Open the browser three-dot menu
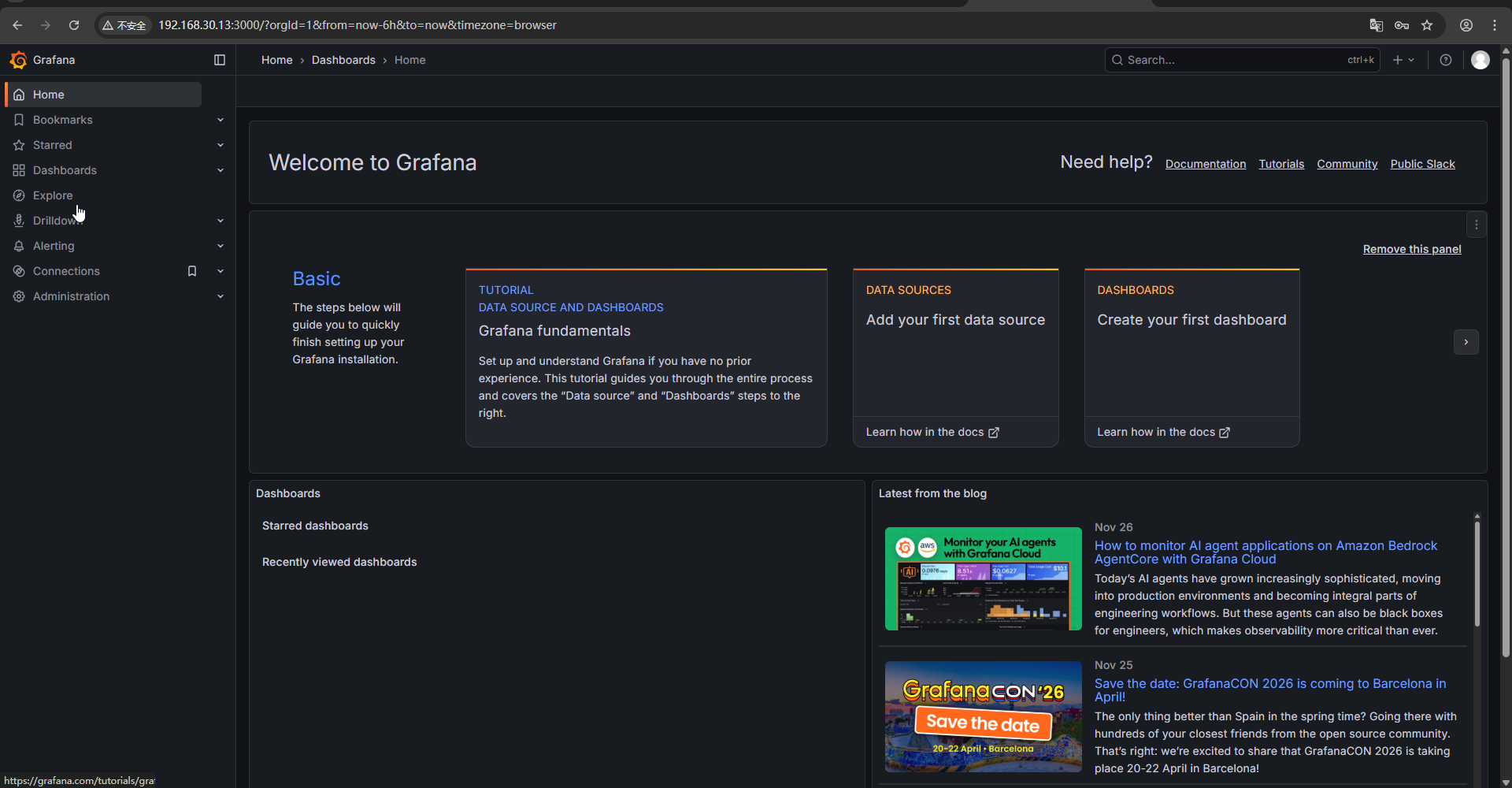 pos(1495,25)
